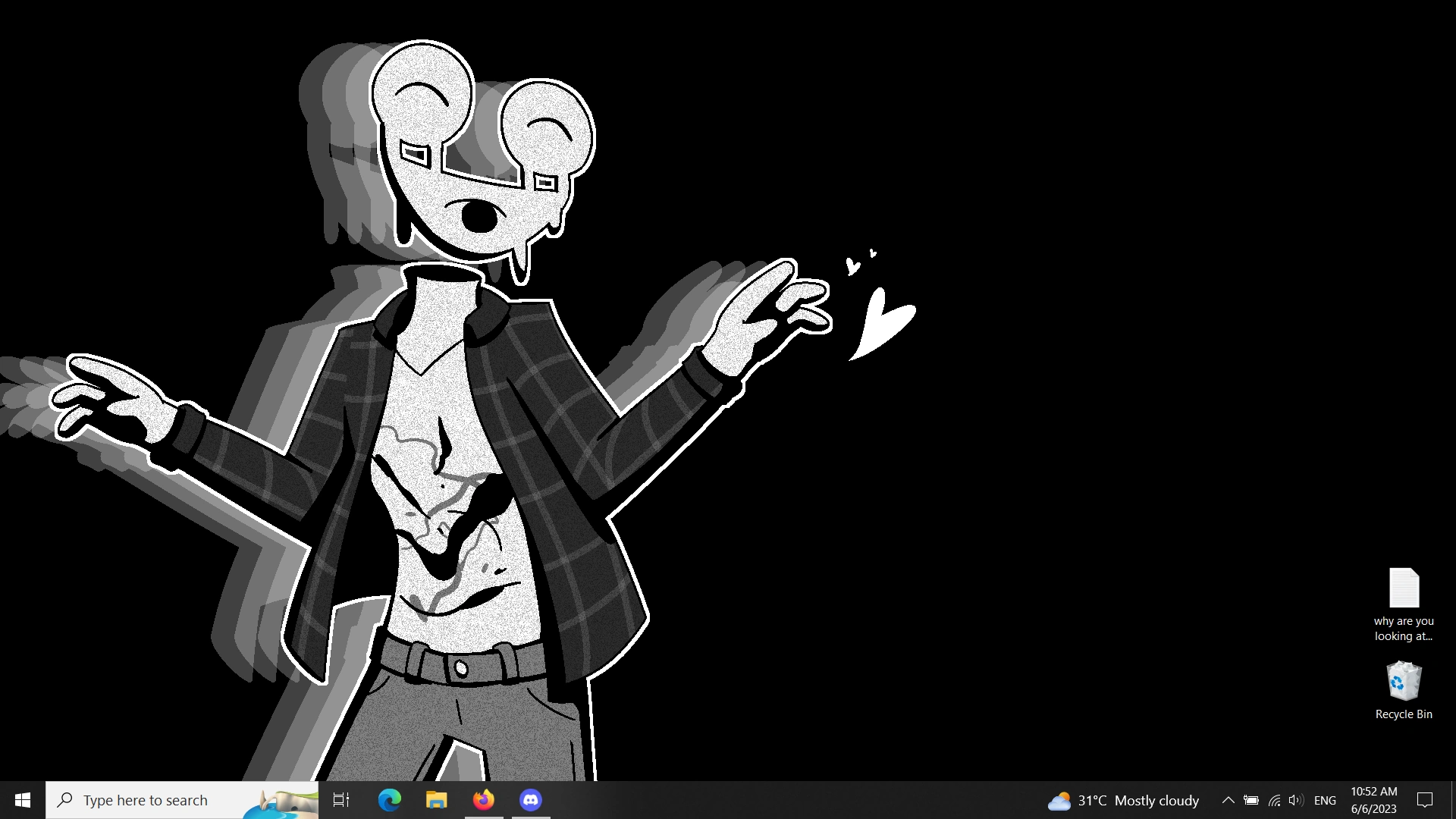Open the notification center
Image resolution: width=1456 pixels, height=819 pixels.
[x=1424, y=799]
